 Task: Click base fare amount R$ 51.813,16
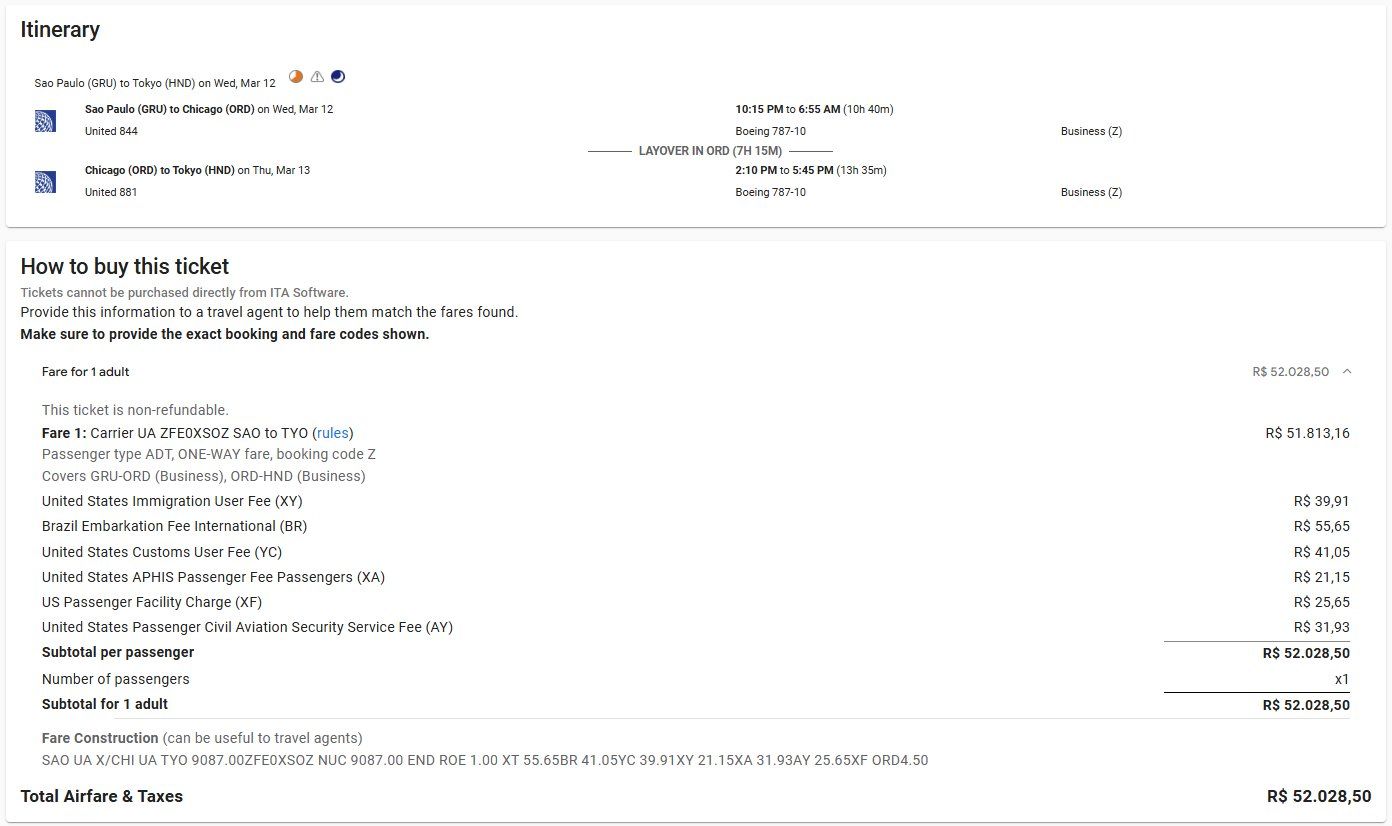[1307, 433]
